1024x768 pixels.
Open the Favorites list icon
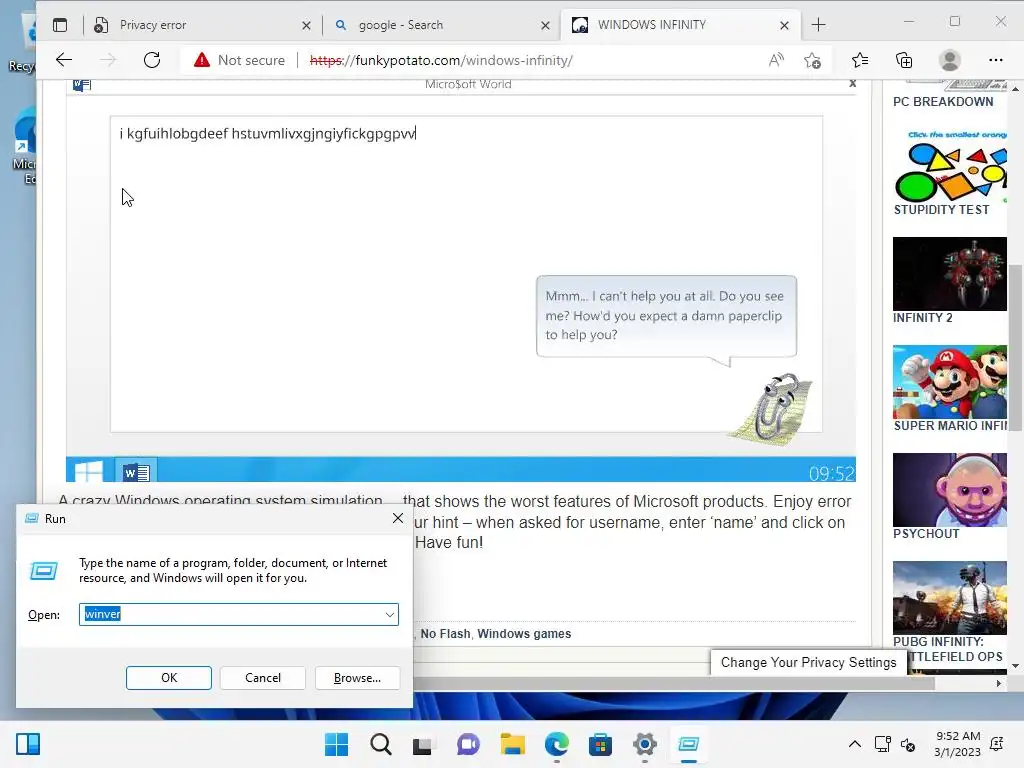[x=860, y=60]
